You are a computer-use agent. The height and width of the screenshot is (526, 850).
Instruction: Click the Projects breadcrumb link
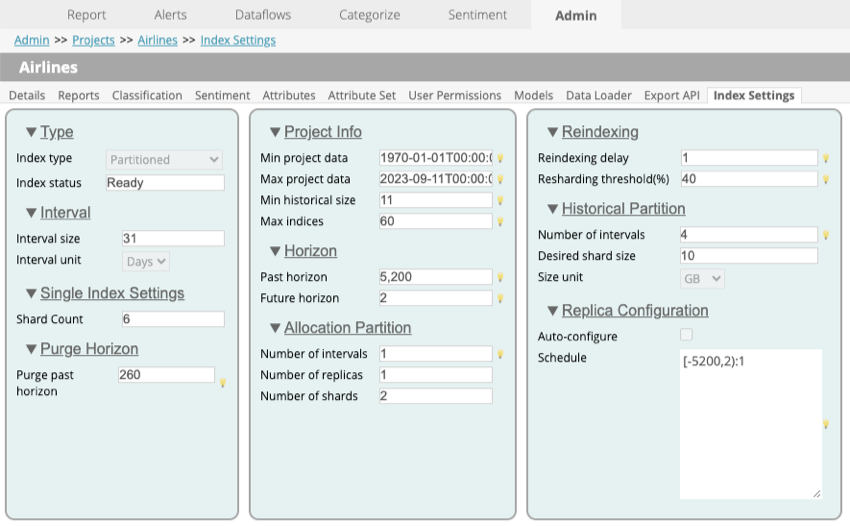tap(94, 40)
